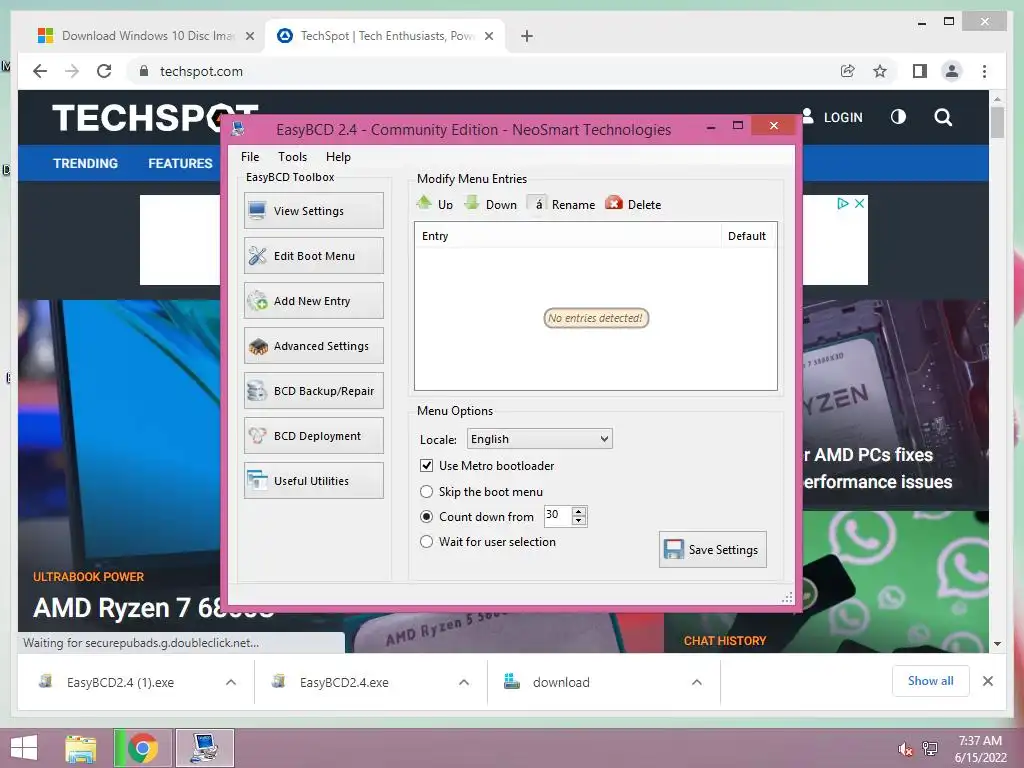The image size is (1024, 768).
Task: Open the AMD Ryzen 7 article headline
Action: pos(153,608)
